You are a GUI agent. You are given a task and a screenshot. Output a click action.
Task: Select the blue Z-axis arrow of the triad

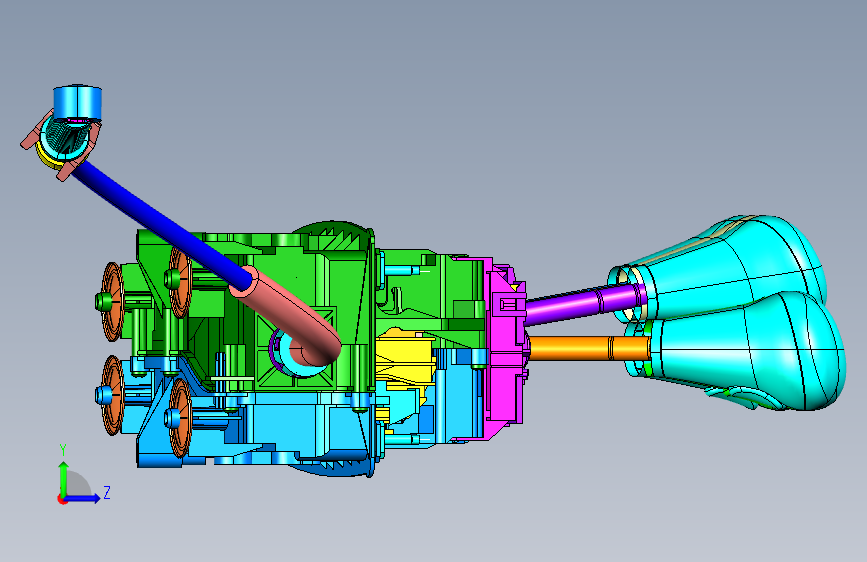(x=83, y=498)
